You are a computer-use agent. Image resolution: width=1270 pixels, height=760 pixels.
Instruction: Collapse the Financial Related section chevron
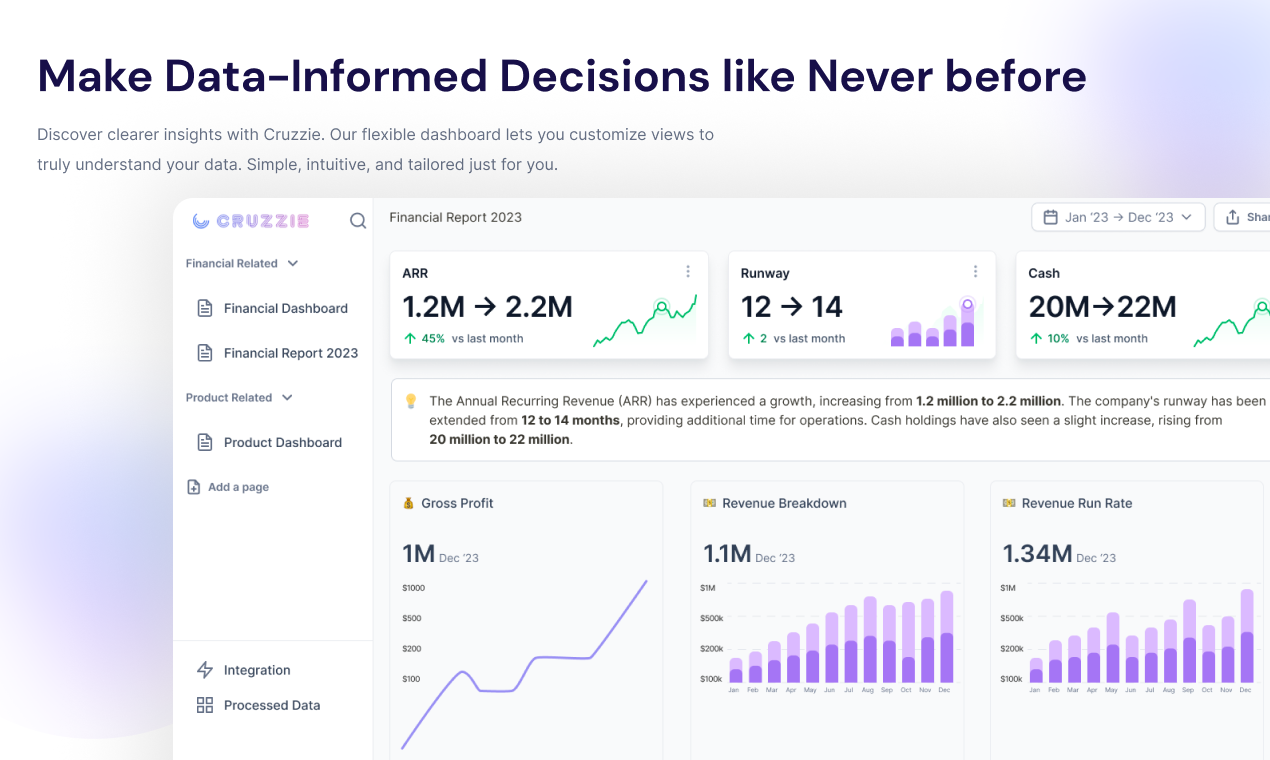(292, 264)
